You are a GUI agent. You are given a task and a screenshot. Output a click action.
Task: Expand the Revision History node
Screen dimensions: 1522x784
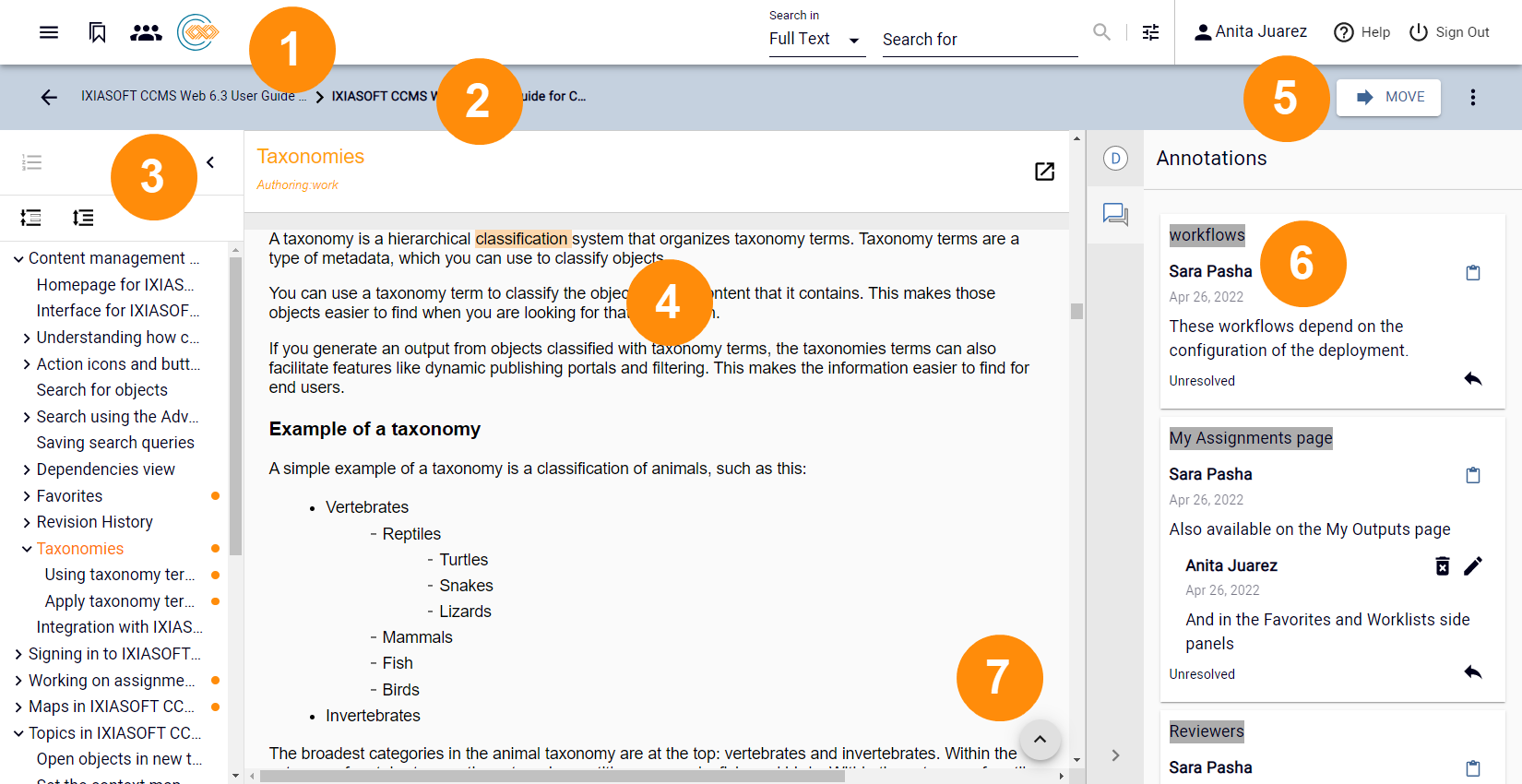pyautogui.click(x=27, y=523)
